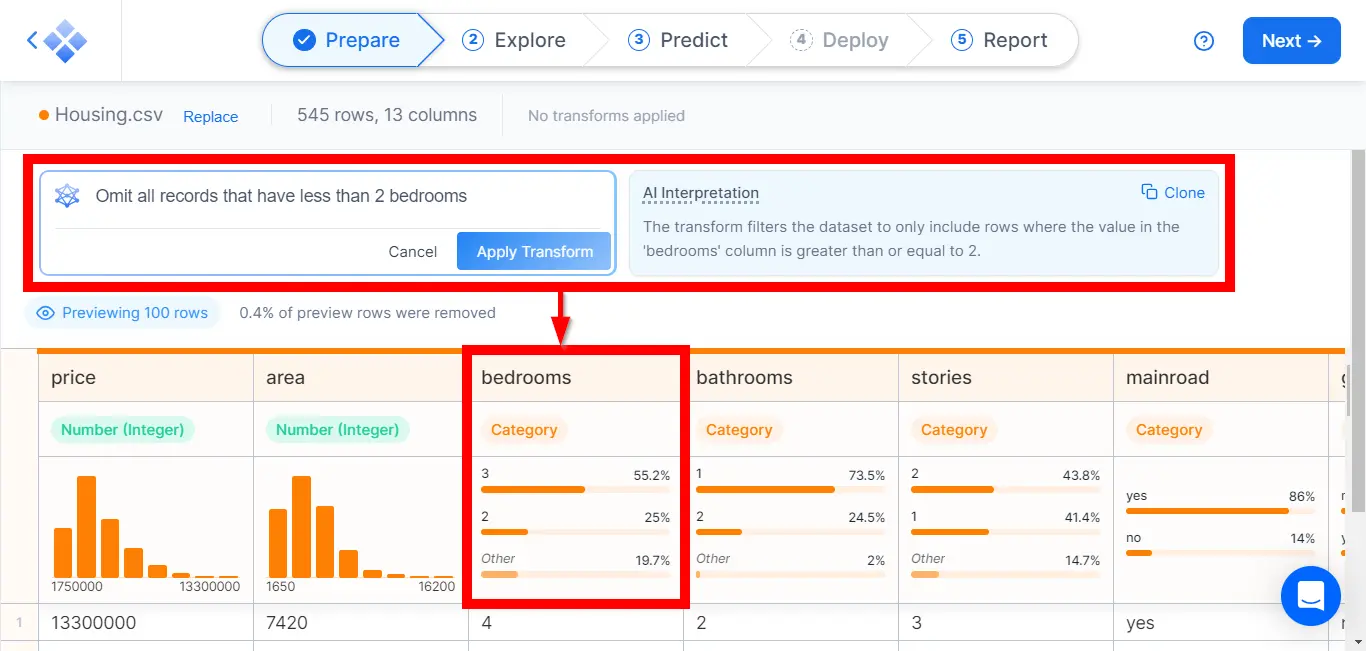
Task: Click the bathrooms column header
Action: [744, 378]
